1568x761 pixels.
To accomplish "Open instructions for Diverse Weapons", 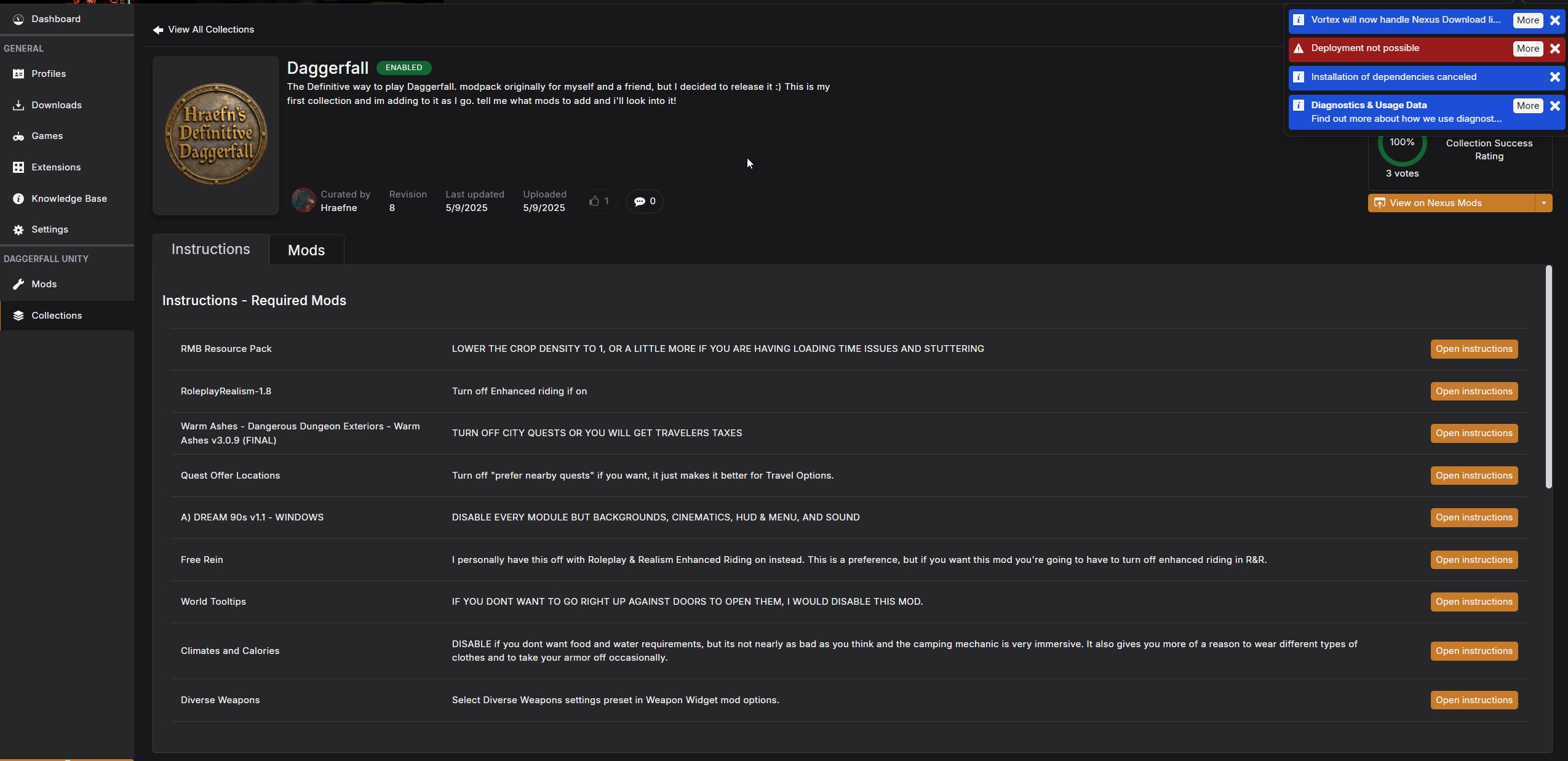I will [1474, 700].
